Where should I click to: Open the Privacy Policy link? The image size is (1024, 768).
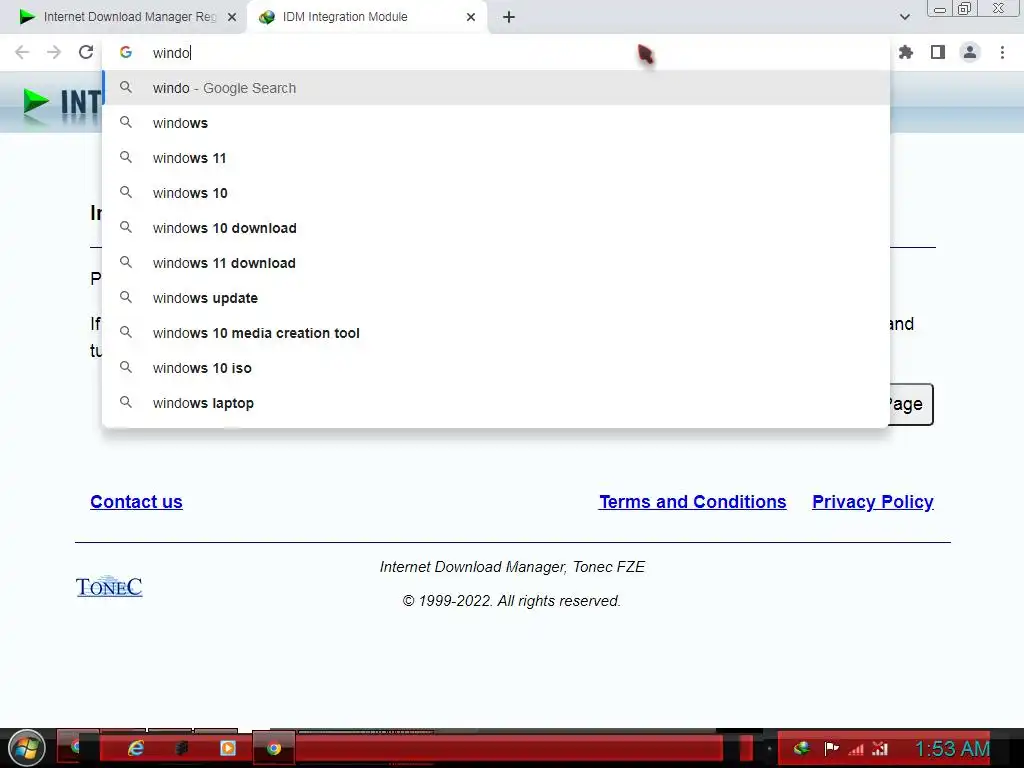click(x=872, y=502)
